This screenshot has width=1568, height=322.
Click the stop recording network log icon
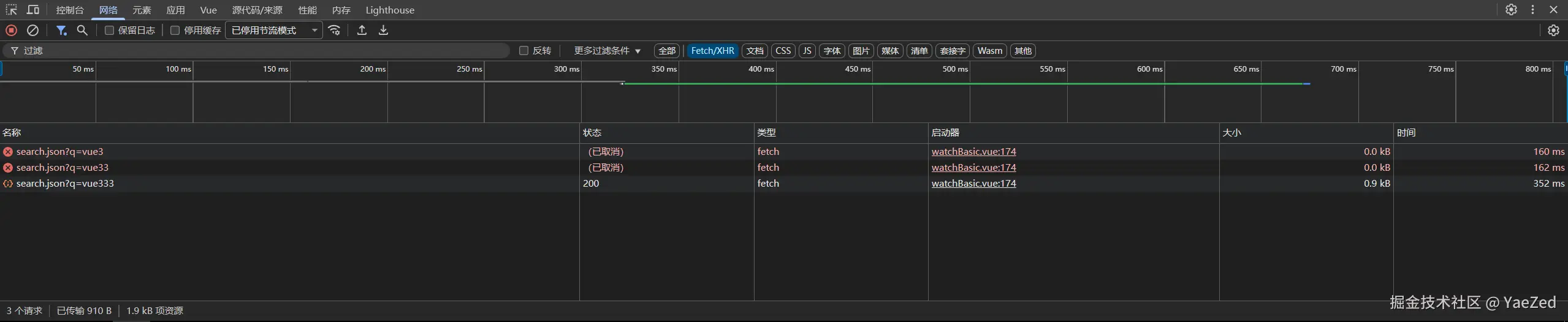(11, 30)
